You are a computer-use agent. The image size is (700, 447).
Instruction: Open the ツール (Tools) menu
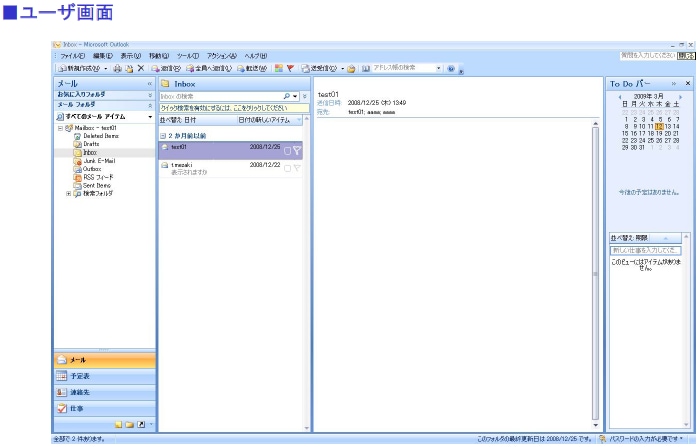point(188,56)
